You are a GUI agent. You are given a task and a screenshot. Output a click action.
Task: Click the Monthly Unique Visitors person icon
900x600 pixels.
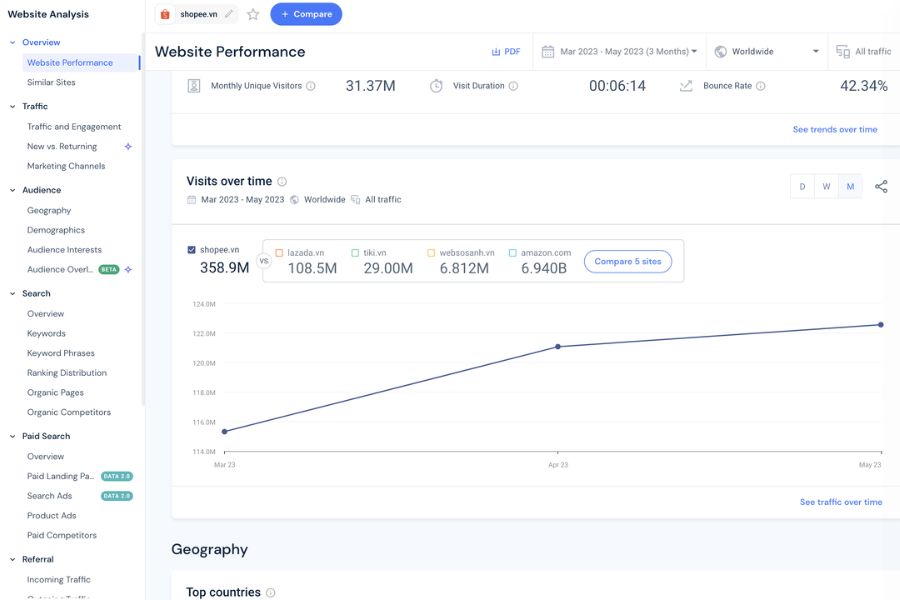pyautogui.click(x=194, y=86)
